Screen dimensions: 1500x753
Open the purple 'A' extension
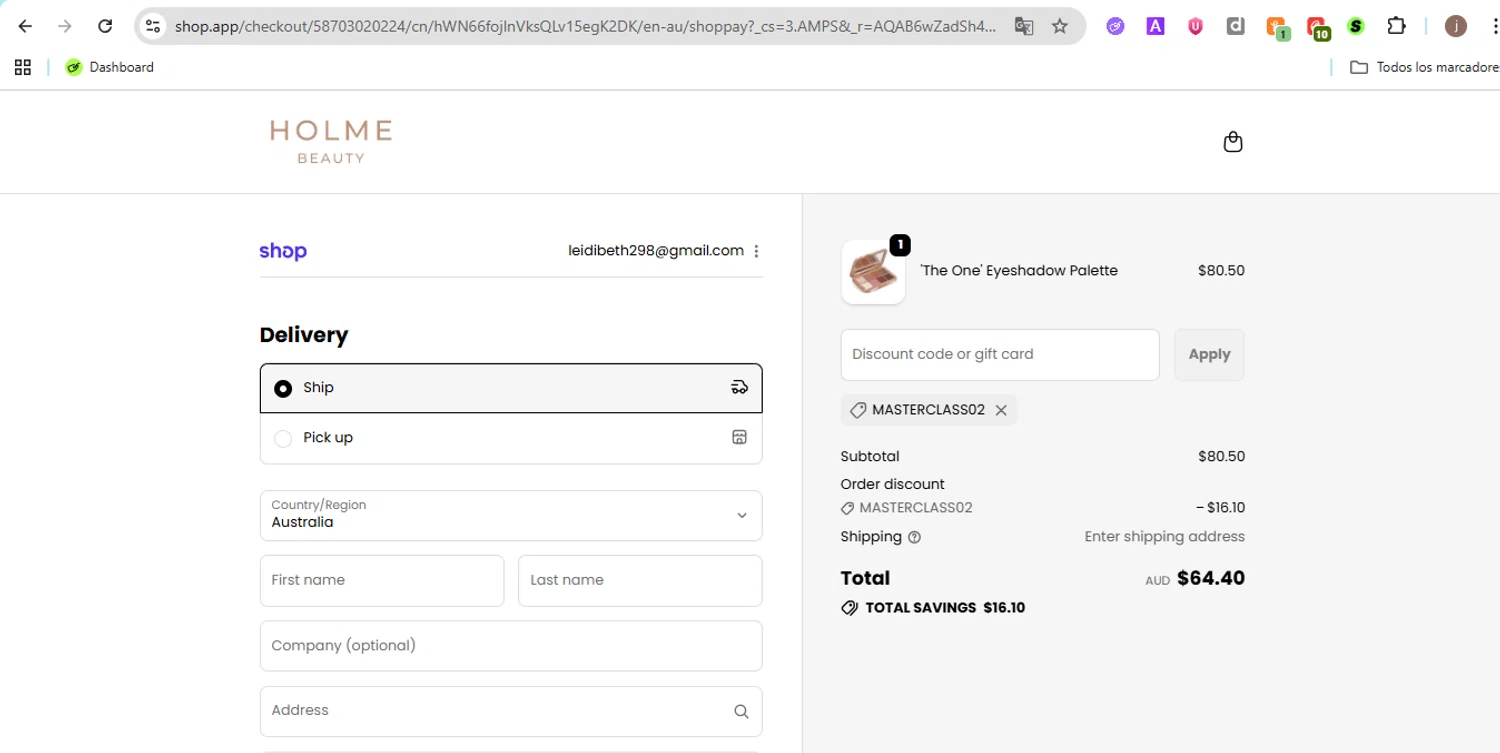(x=1155, y=27)
